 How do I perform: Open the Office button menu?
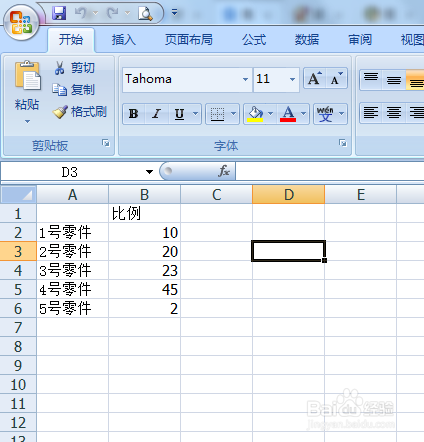(x=21, y=22)
